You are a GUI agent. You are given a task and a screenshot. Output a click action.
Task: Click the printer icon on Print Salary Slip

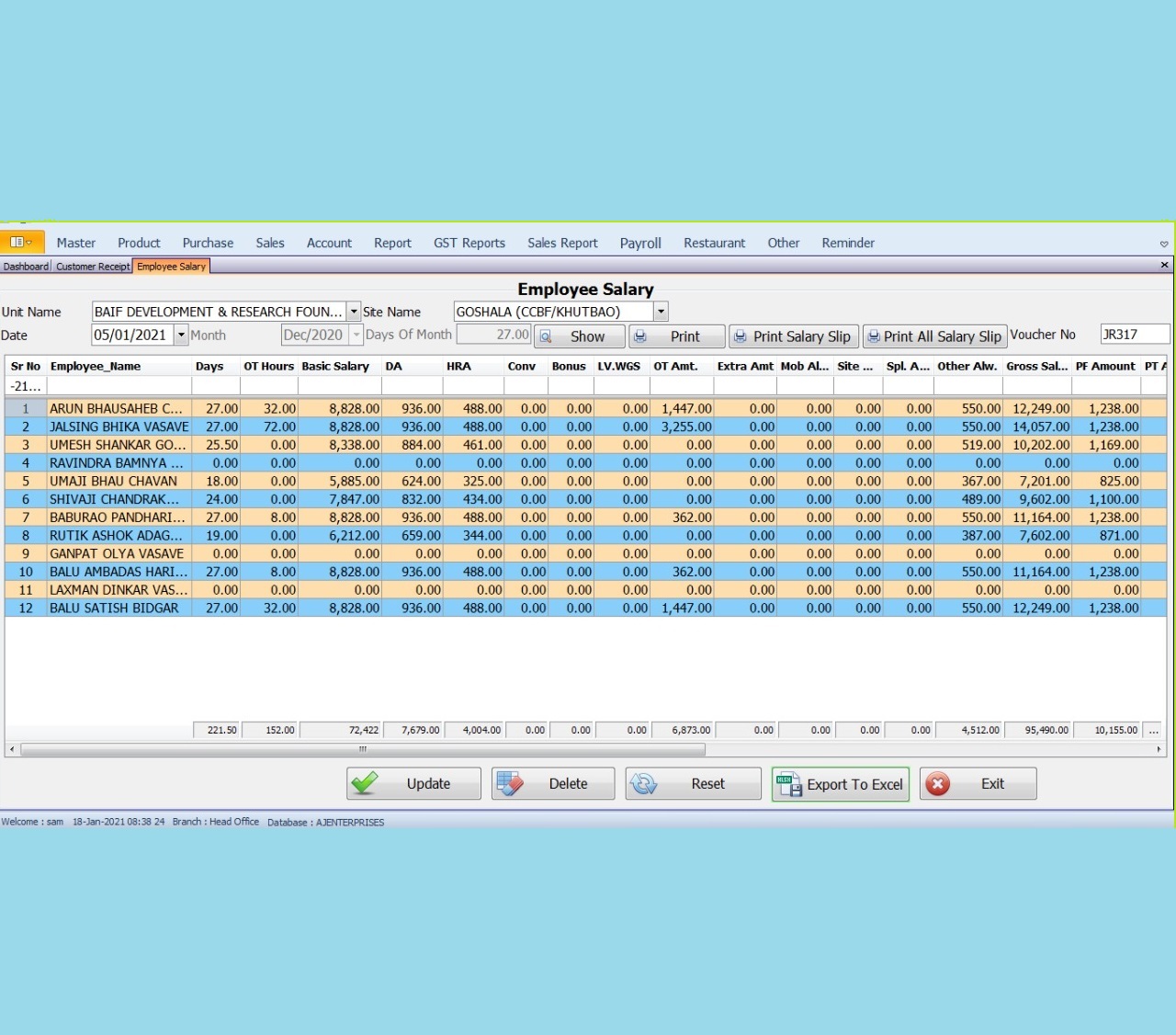coord(741,336)
